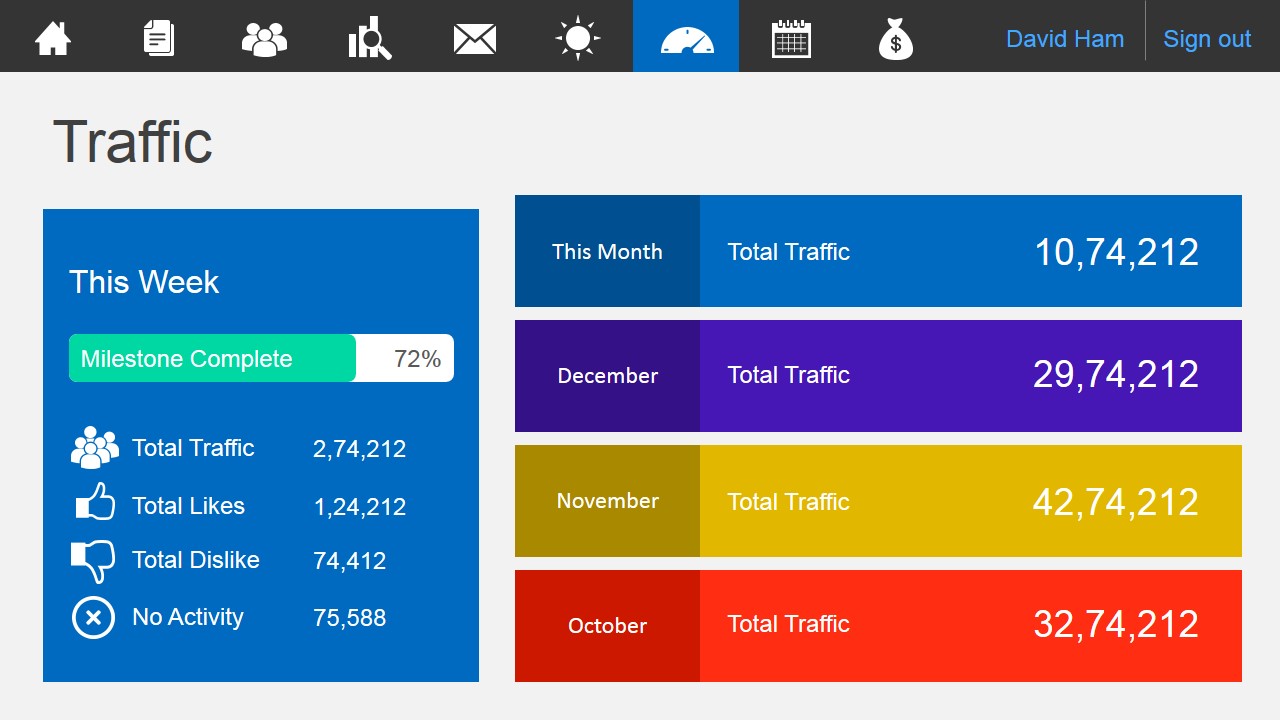This screenshot has width=1280, height=720.
Task: Click Total Traffic label in This Week panel
Action: [x=193, y=448]
